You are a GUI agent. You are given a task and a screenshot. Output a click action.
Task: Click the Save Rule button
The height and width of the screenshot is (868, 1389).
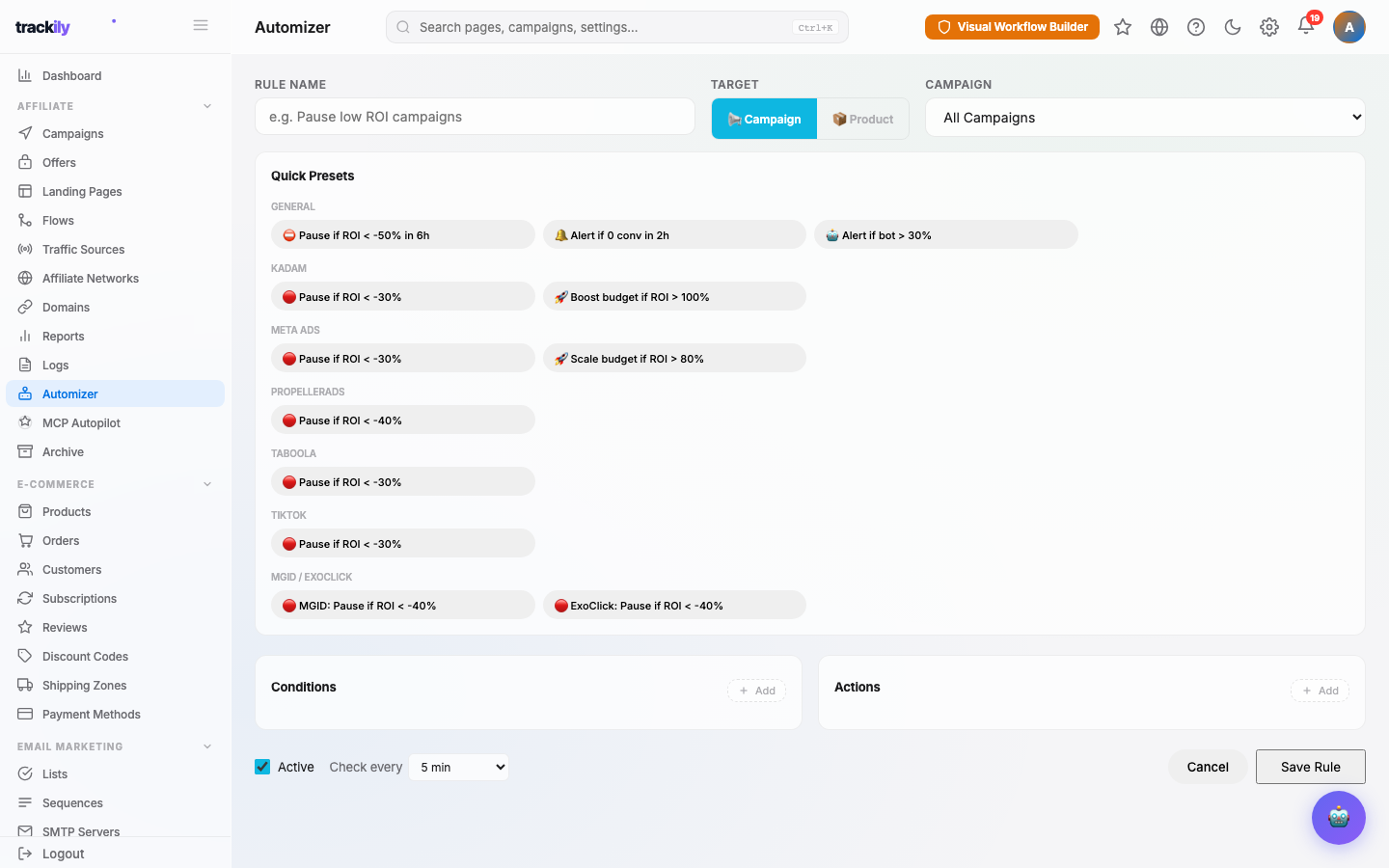coord(1311,767)
